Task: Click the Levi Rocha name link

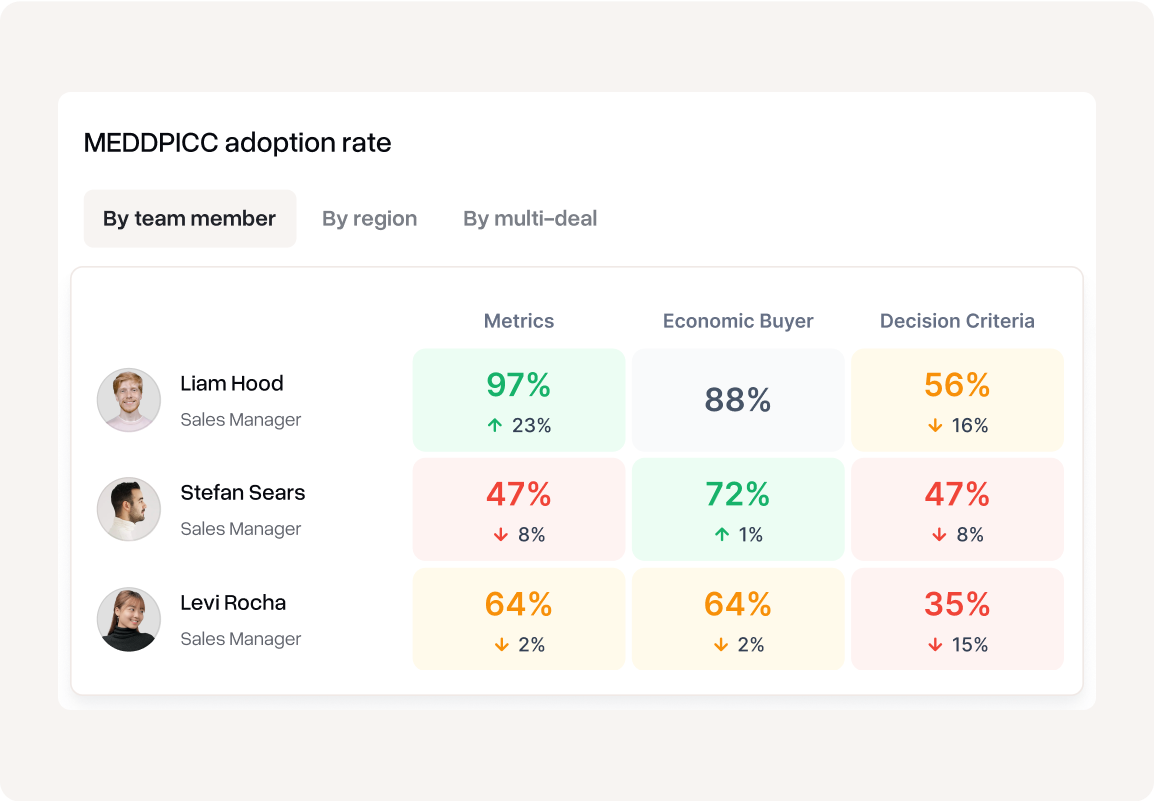Action: (233, 603)
